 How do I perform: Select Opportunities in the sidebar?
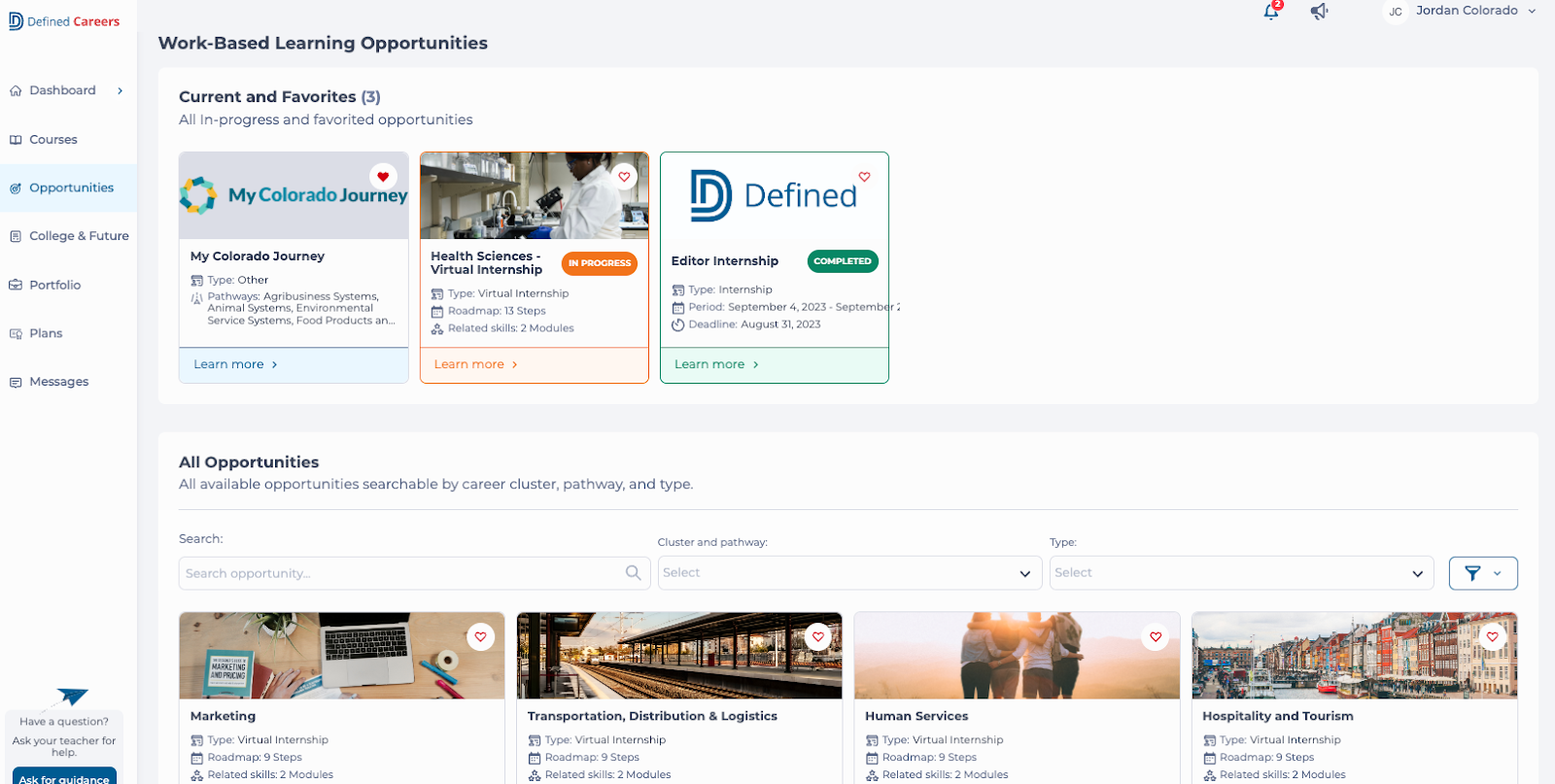(x=68, y=187)
